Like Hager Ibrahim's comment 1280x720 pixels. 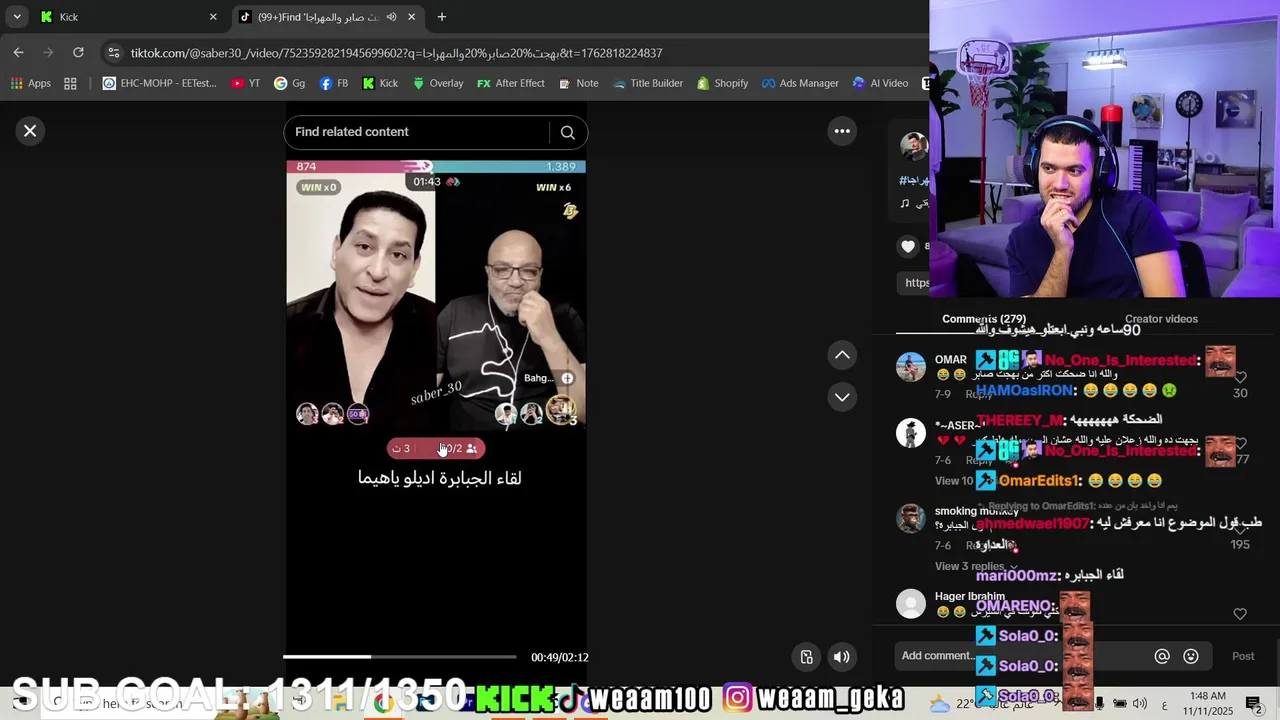coord(1240,614)
